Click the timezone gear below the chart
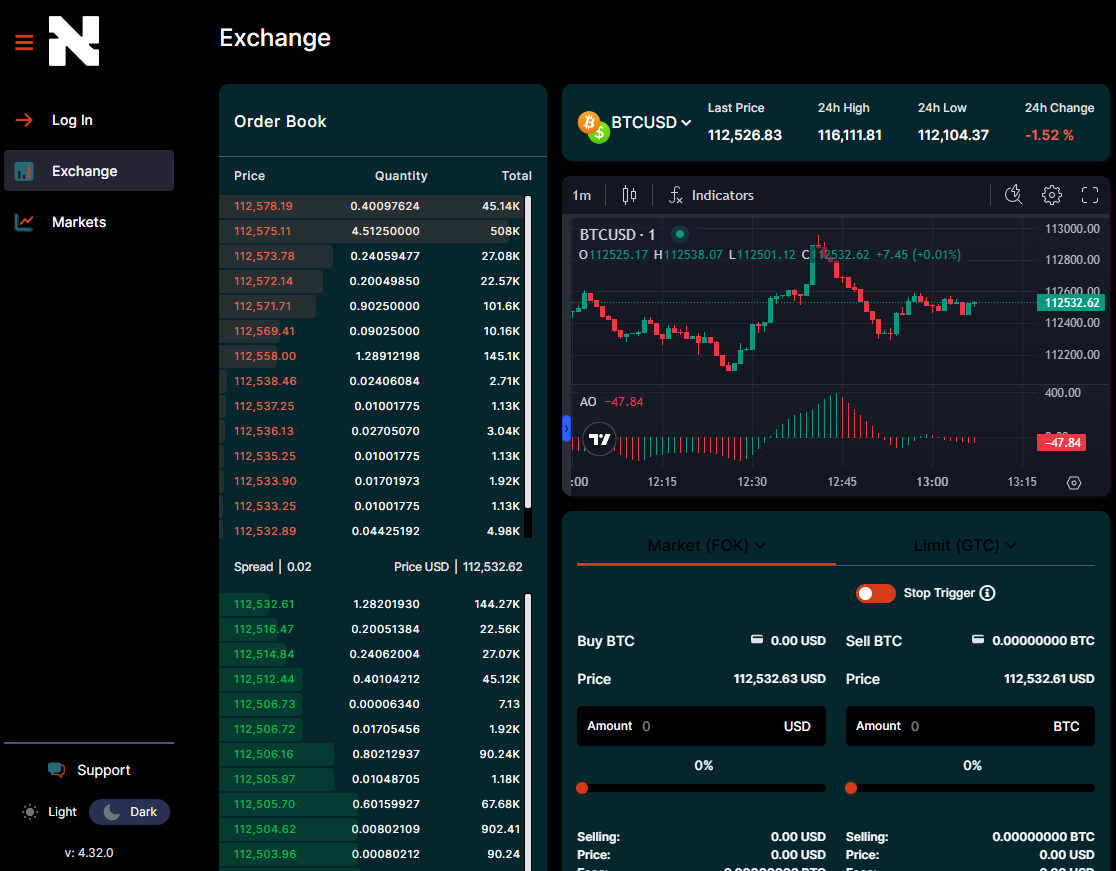The image size is (1116, 871). [x=1074, y=482]
